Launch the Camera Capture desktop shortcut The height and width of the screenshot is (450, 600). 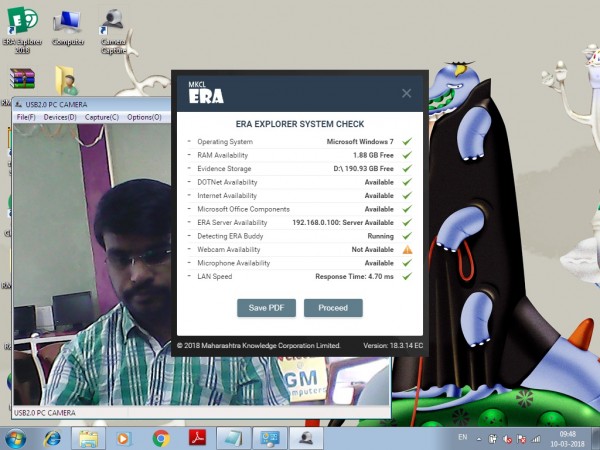113,31
